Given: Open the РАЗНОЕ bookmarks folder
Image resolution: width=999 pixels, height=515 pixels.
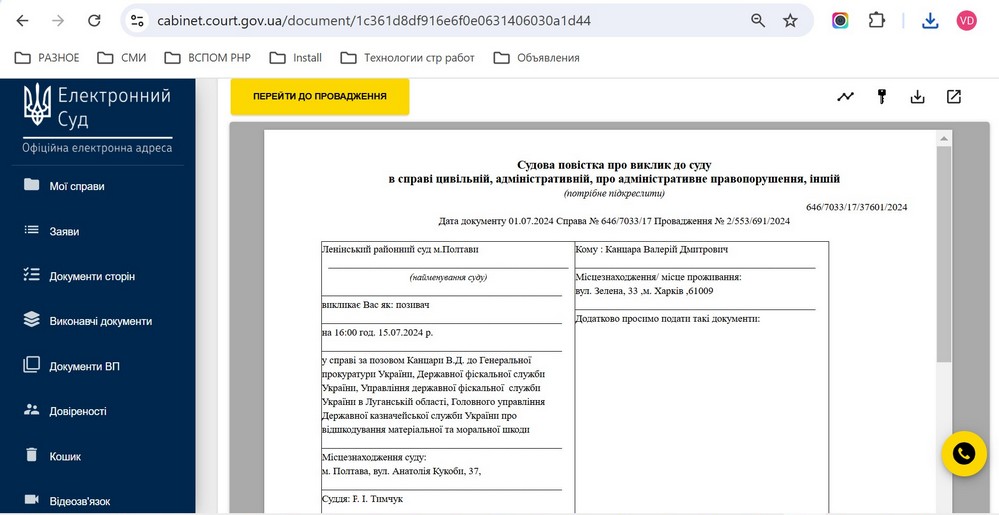Looking at the screenshot, I should point(47,58).
